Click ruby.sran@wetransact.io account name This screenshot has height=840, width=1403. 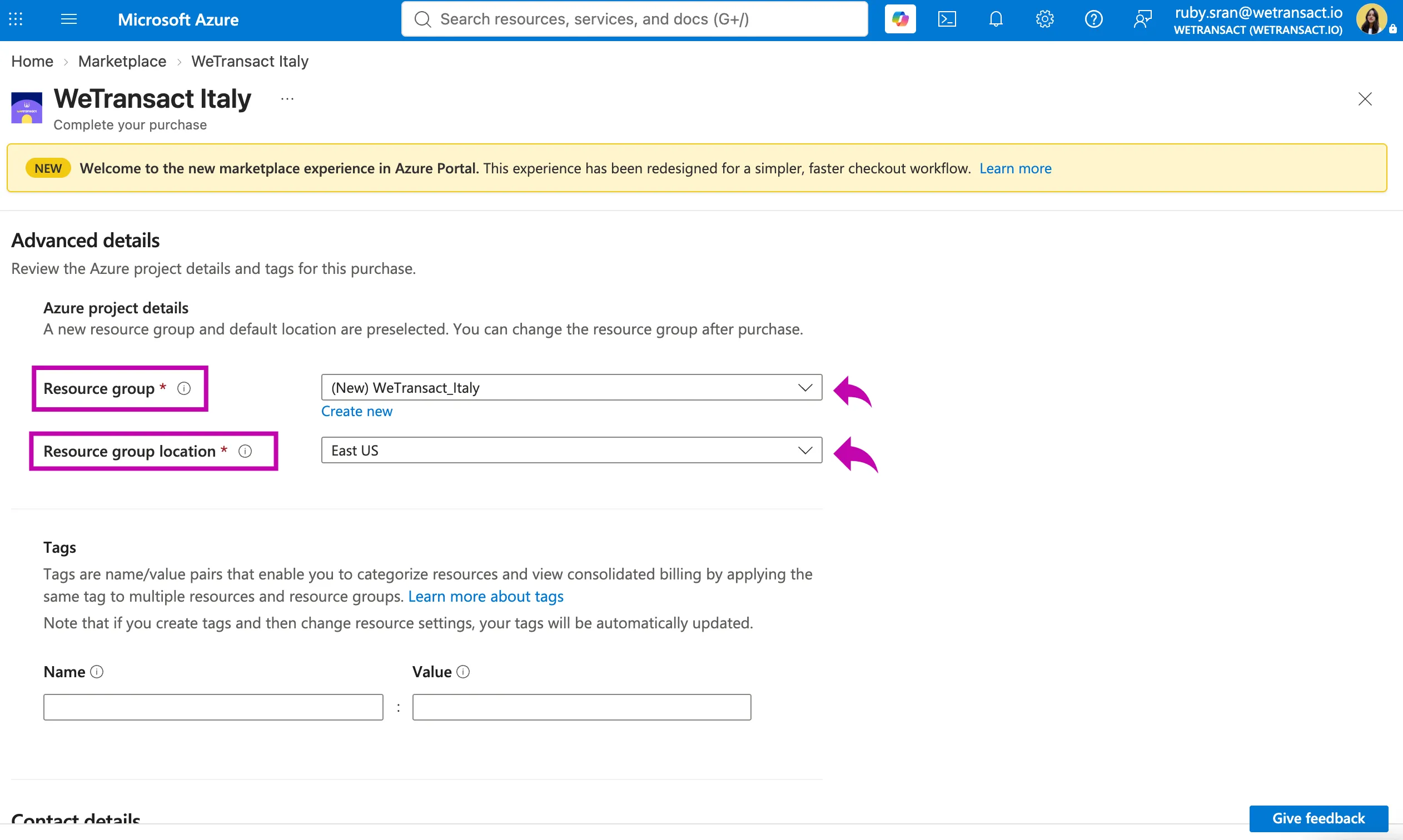coord(1258,12)
